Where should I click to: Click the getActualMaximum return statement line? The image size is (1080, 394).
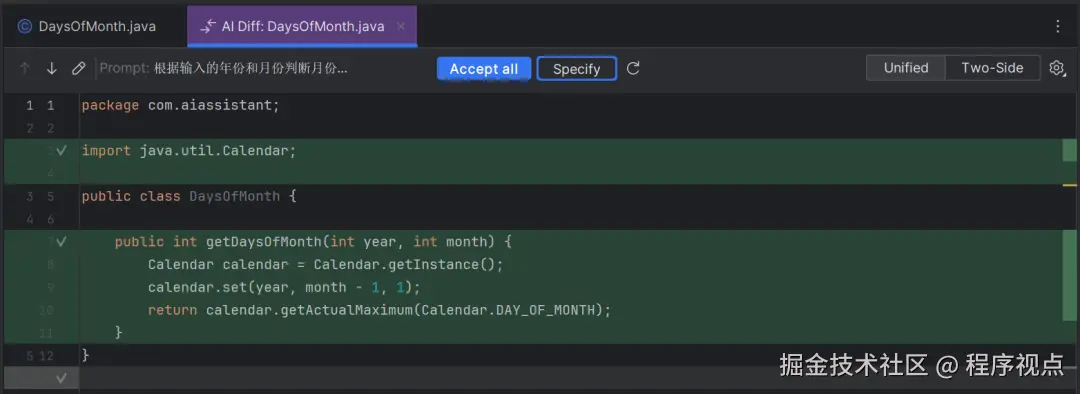coord(380,310)
